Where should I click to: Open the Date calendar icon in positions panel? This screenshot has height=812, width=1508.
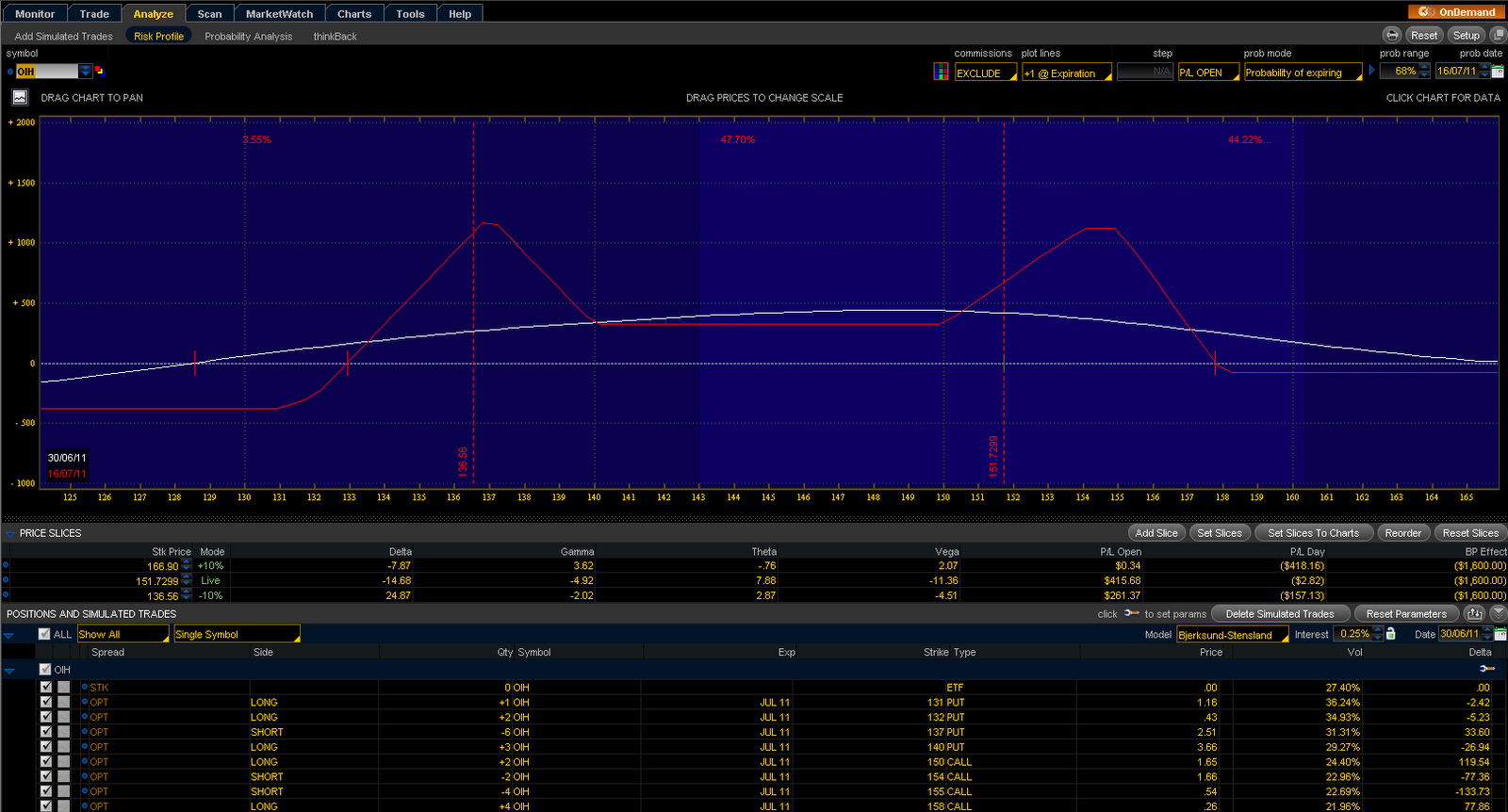pos(1499,634)
